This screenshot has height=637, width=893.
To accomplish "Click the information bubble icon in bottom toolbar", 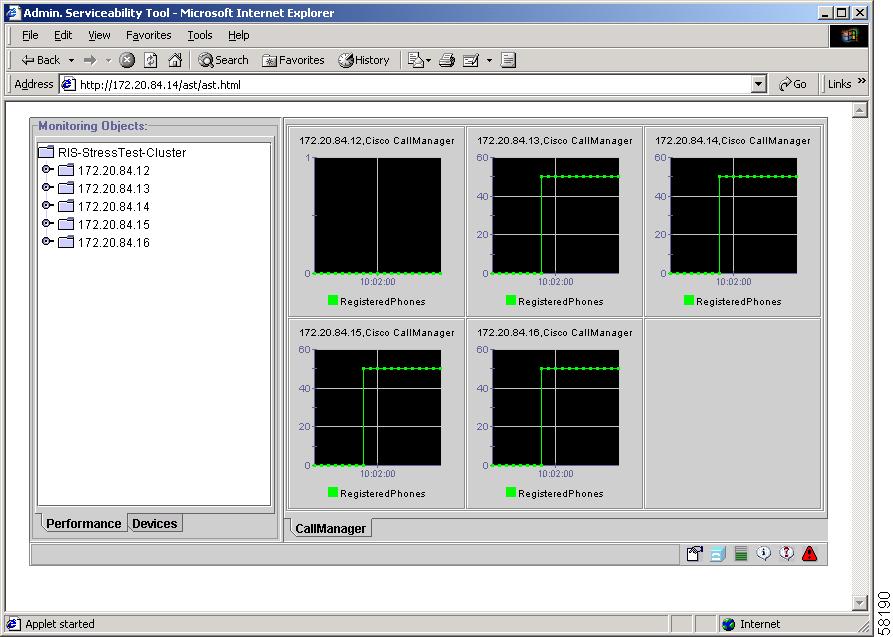I will click(x=764, y=553).
